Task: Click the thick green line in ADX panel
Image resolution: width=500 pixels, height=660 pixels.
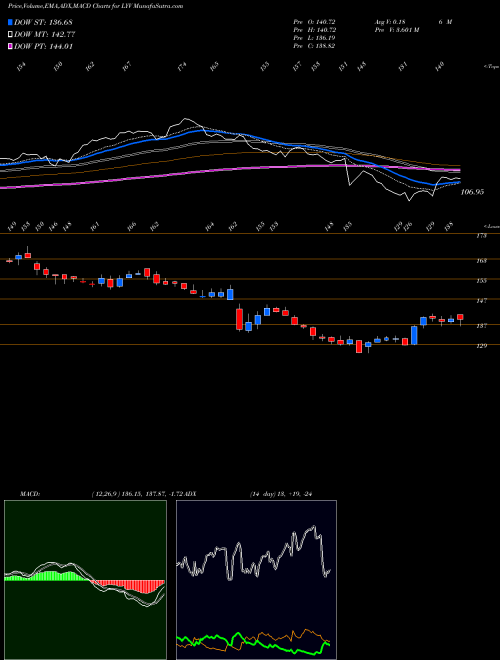Action: click(253, 644)
